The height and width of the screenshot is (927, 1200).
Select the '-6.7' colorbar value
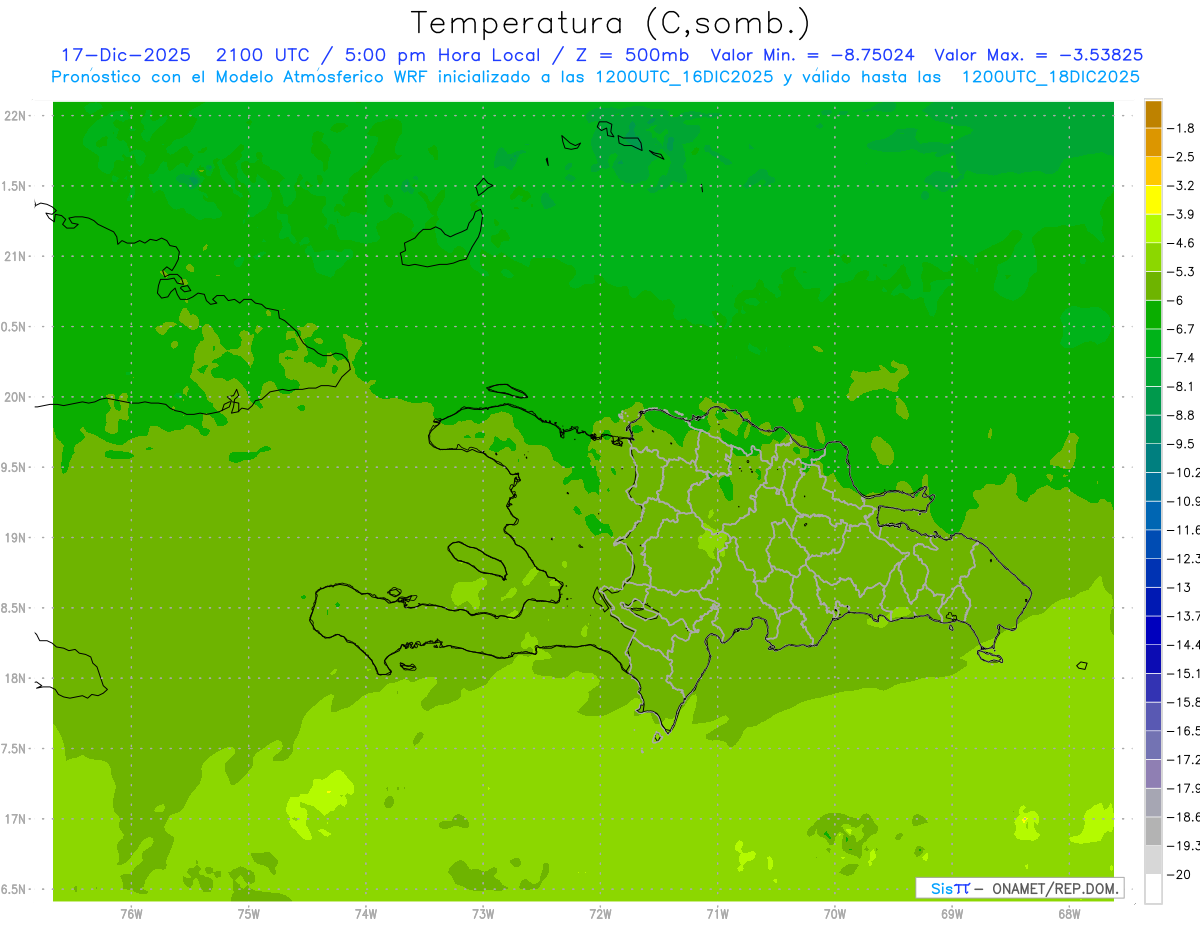(x=1181, y=329)
